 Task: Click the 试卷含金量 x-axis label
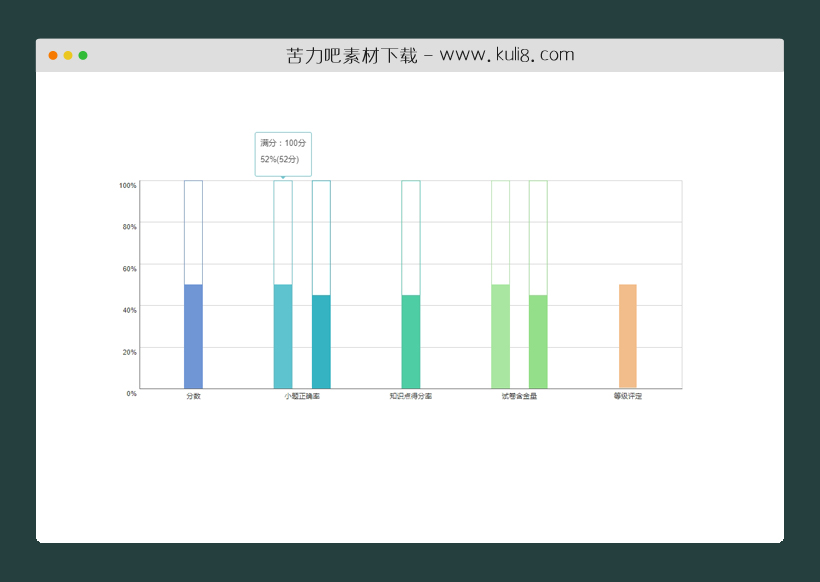tap(519, 397)
